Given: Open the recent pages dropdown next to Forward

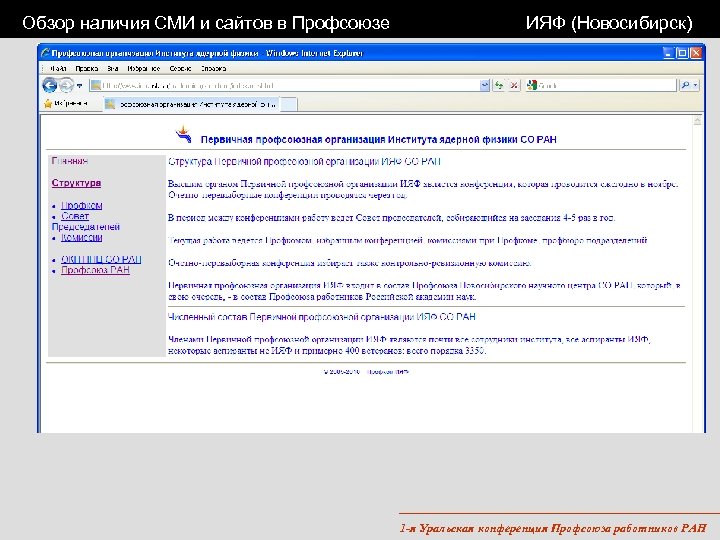Looking at the screenshot, I should pos(79,85).
